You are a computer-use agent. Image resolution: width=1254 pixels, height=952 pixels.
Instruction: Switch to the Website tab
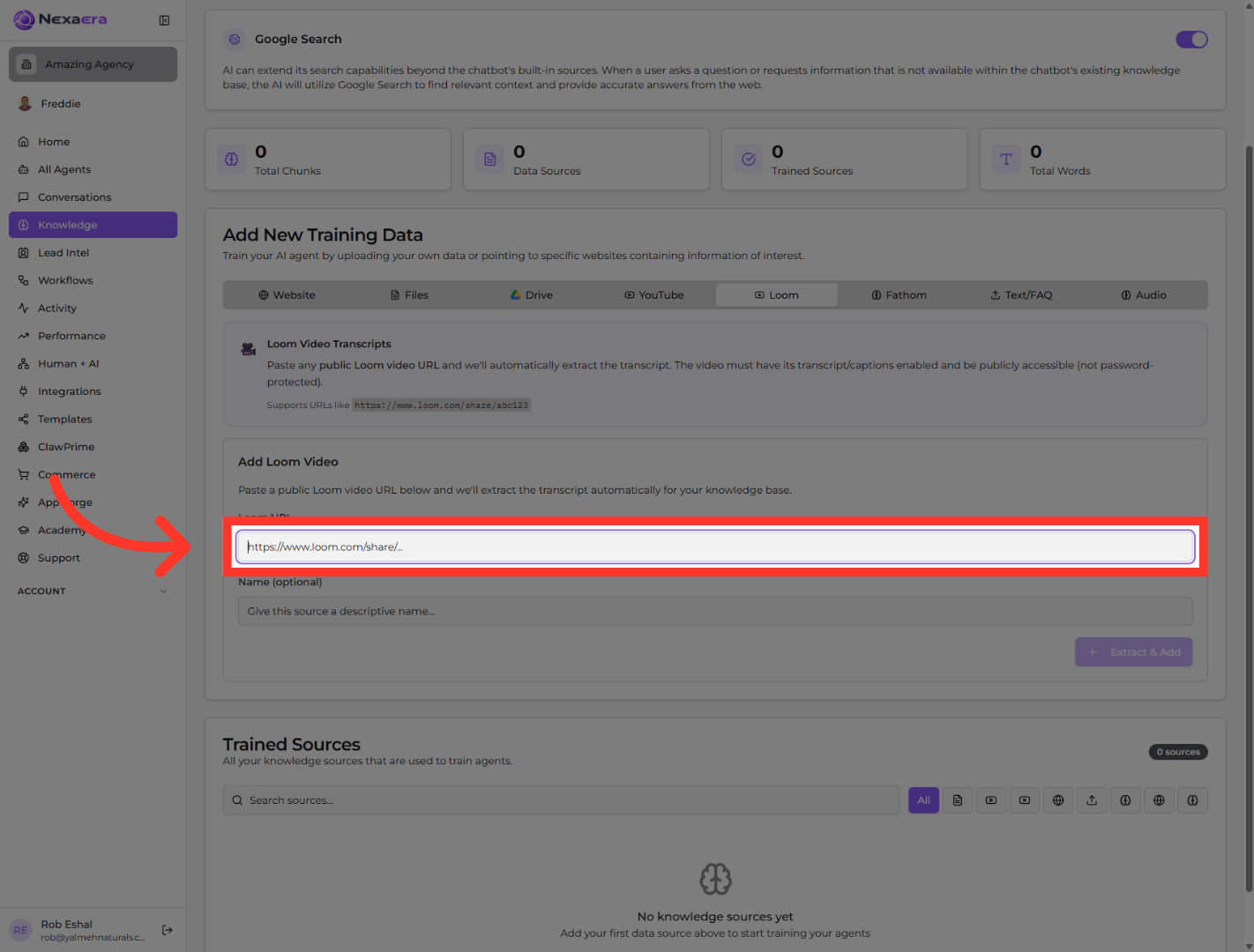pyautogui.click(x=287, y=295)
